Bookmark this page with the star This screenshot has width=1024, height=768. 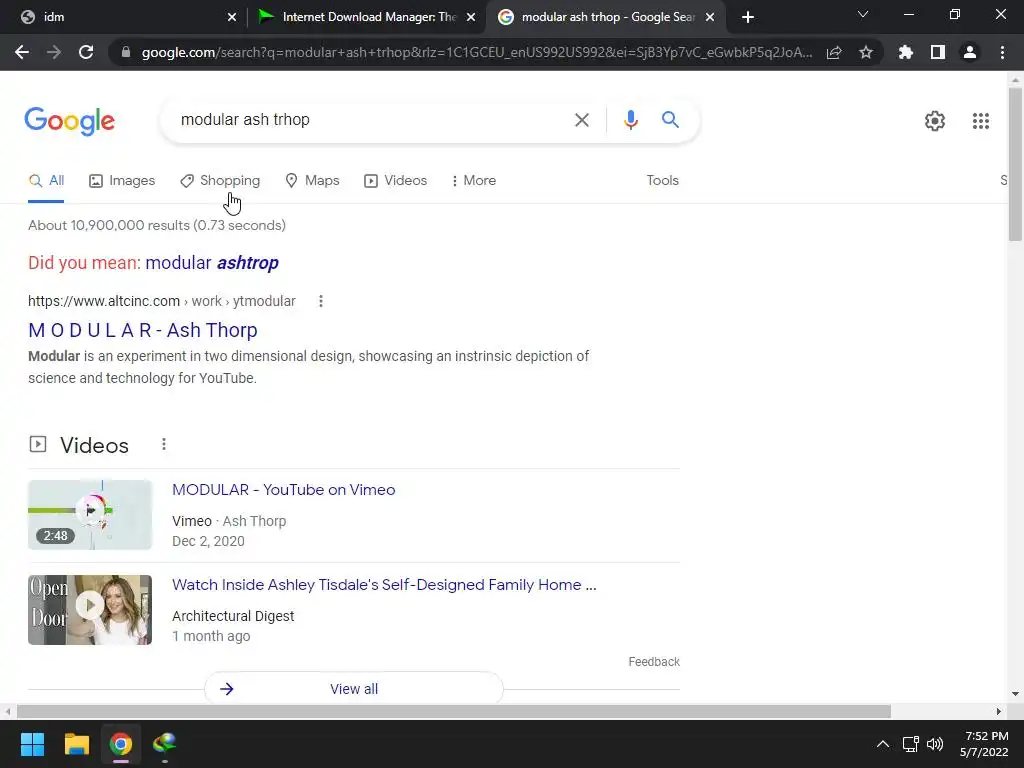point(866,52)
